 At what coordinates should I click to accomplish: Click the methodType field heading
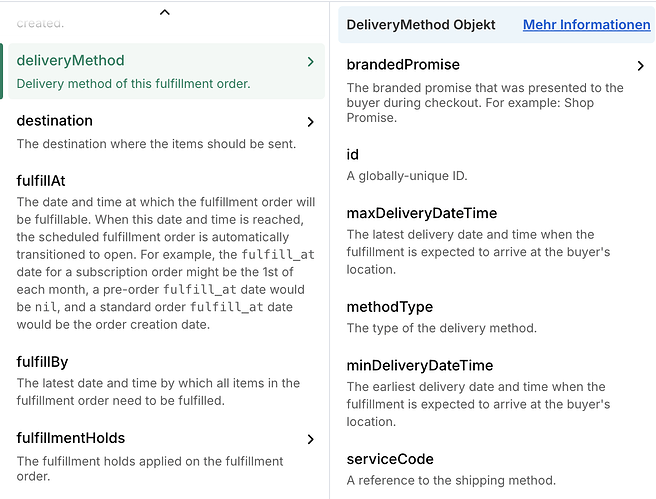(390, 305)
